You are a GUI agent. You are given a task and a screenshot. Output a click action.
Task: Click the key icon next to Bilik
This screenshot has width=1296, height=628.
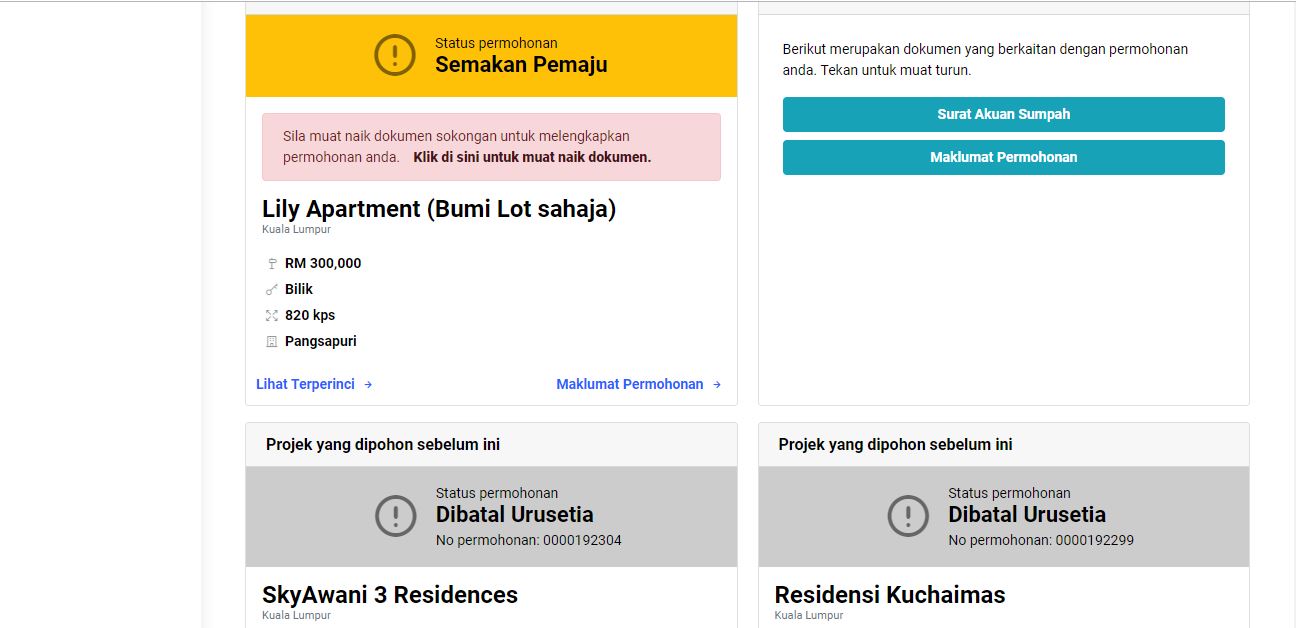point(271,290)
